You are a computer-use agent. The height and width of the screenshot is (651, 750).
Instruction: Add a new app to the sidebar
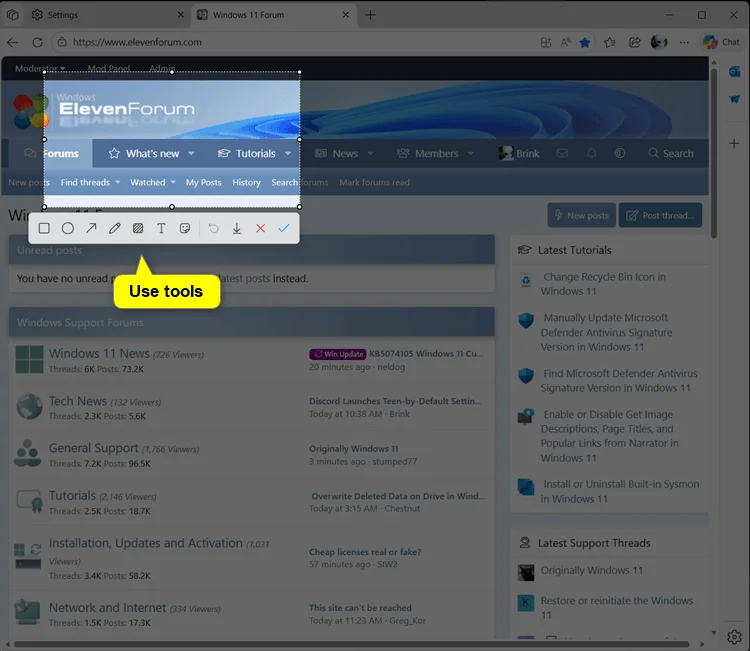pyautogui.click(x=734, y=143)
